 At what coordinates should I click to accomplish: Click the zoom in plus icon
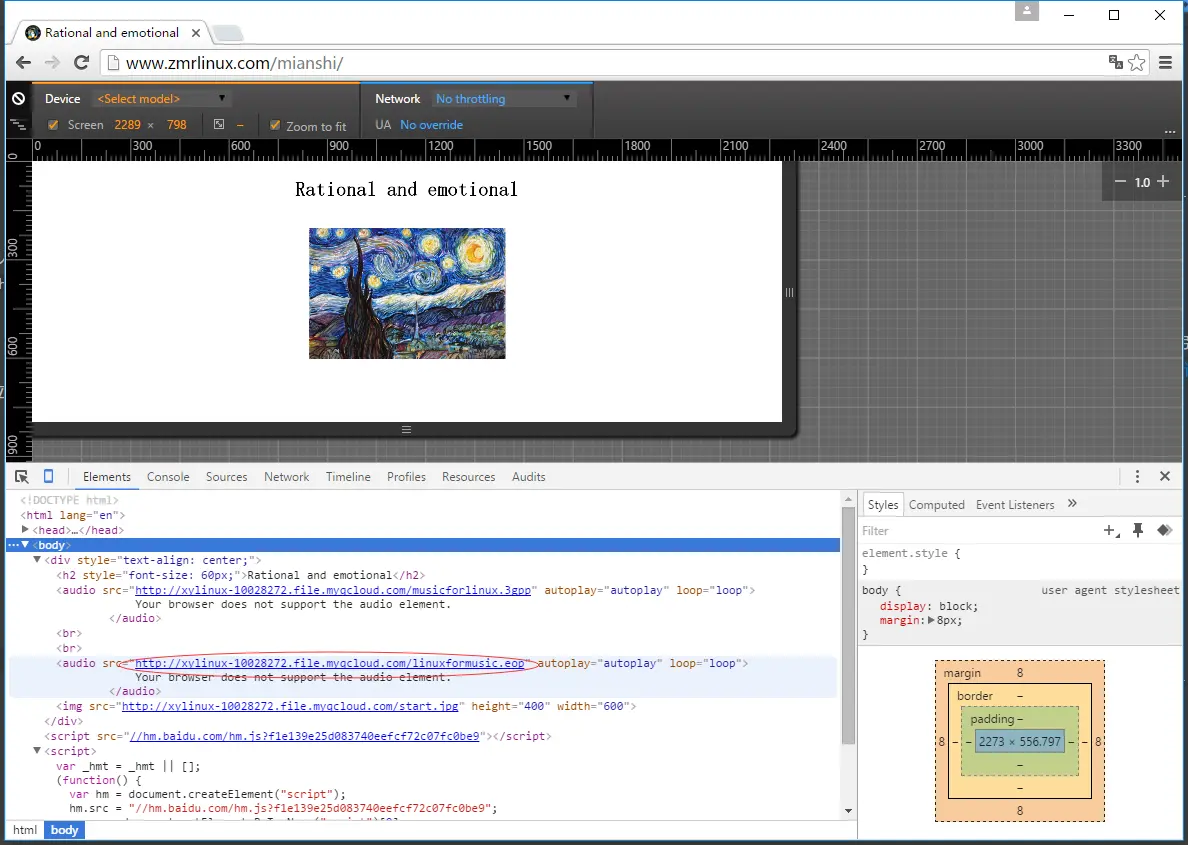point(1163,182)
